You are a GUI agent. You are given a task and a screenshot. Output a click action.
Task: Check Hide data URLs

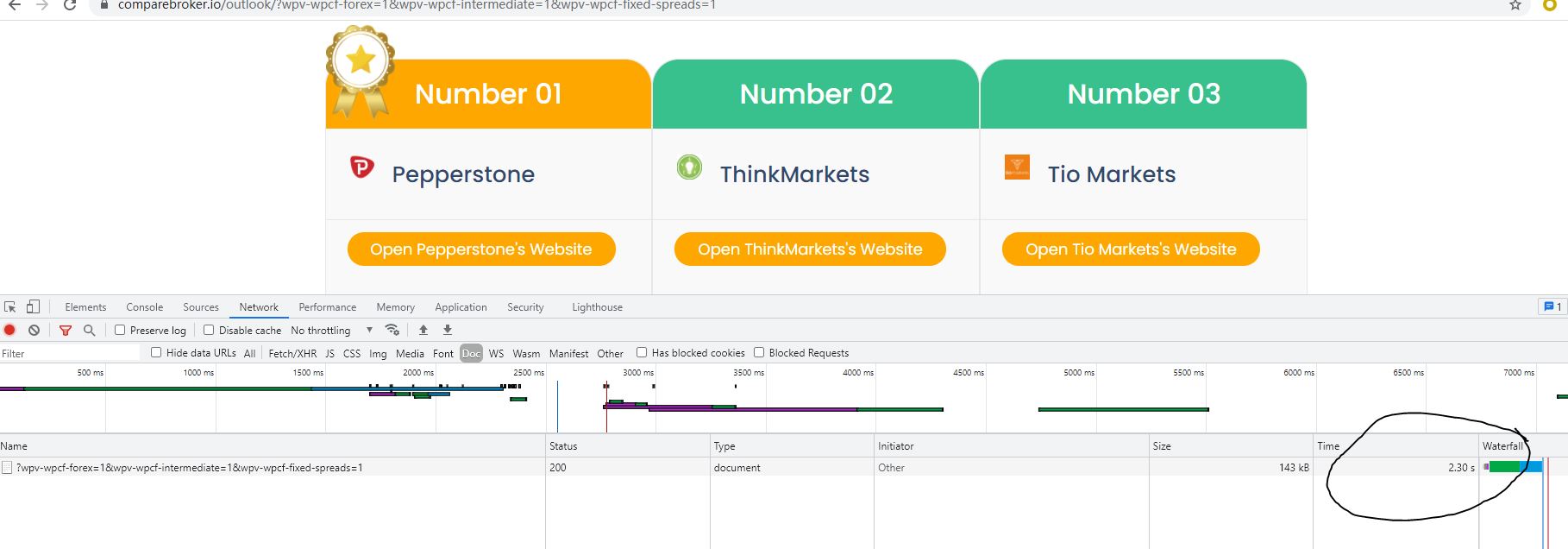(x=156, y=352)
